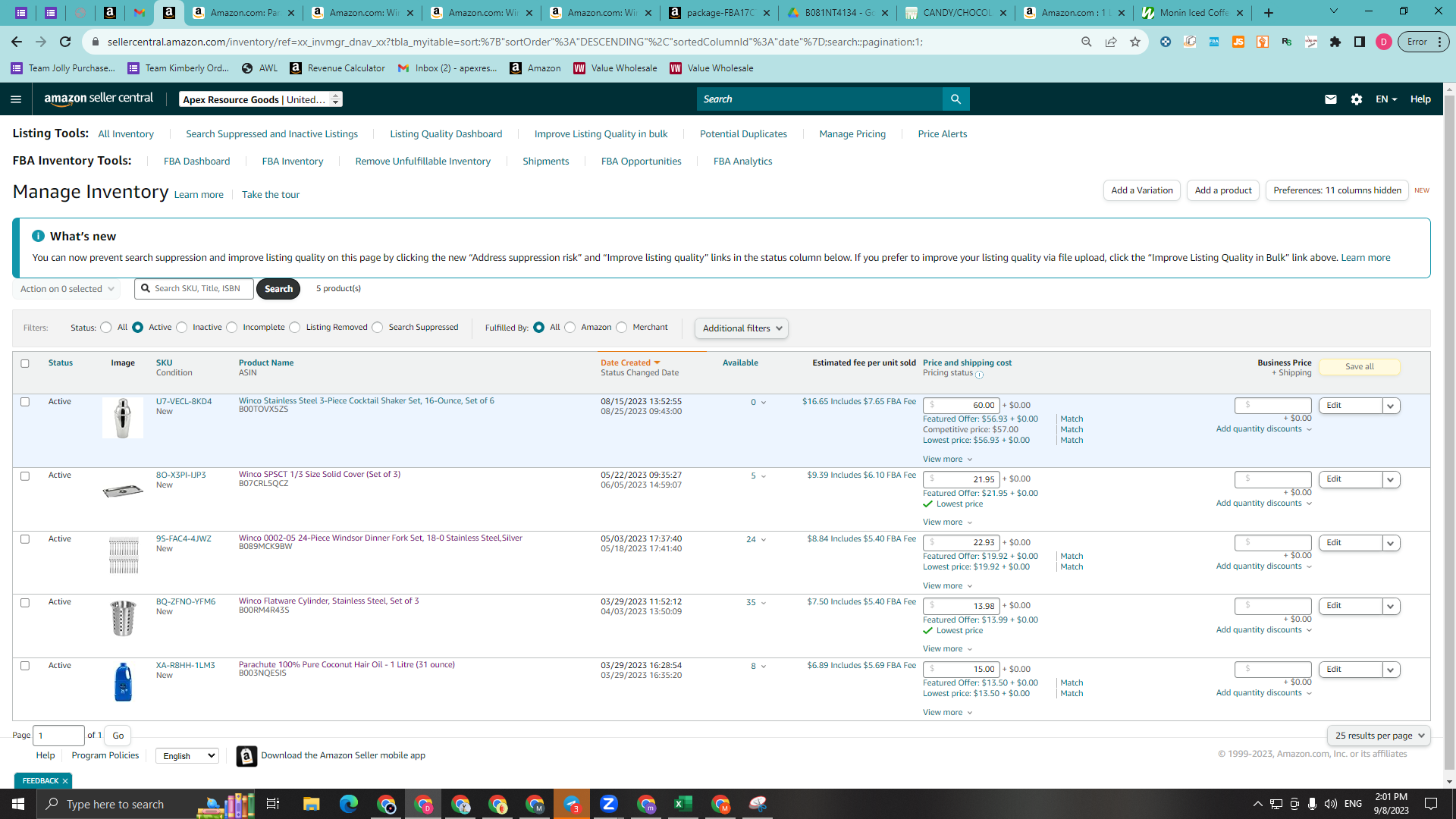Expand View more for Winco Flatware Cylinder
The image size is (1456, 819).
click(947, 649)
